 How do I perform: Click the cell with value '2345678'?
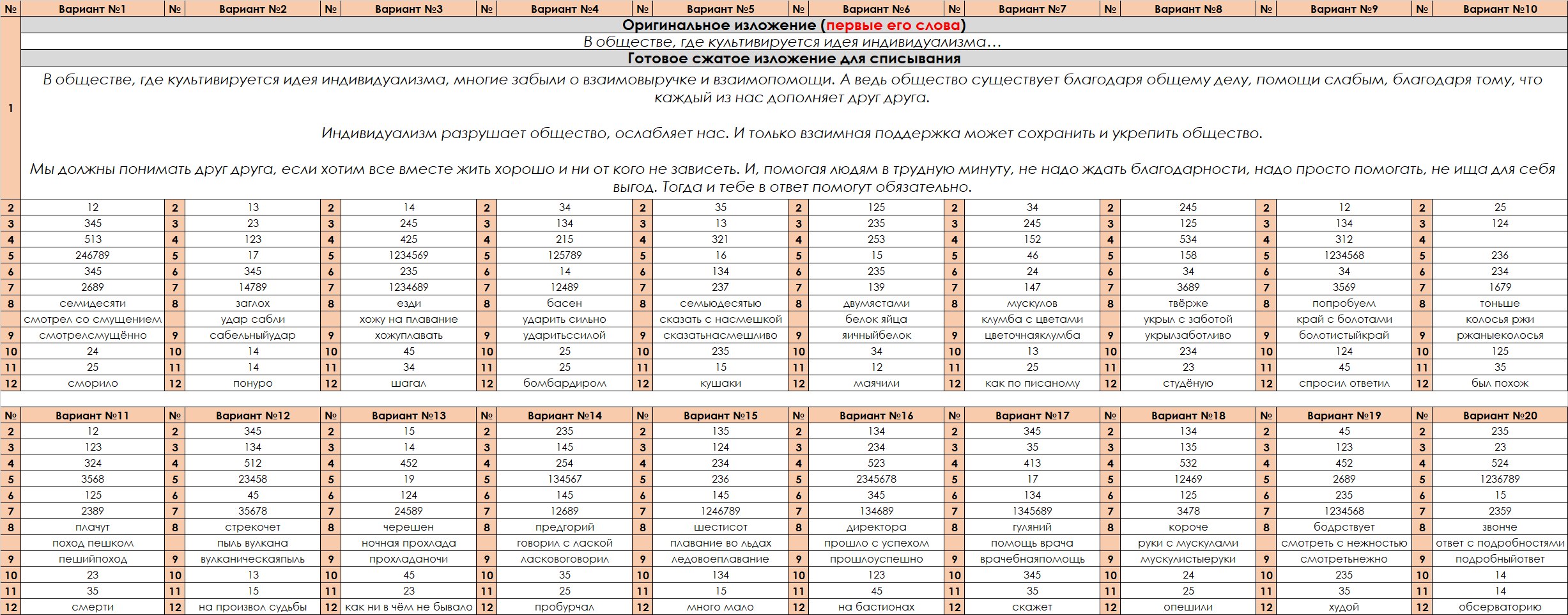876,479
